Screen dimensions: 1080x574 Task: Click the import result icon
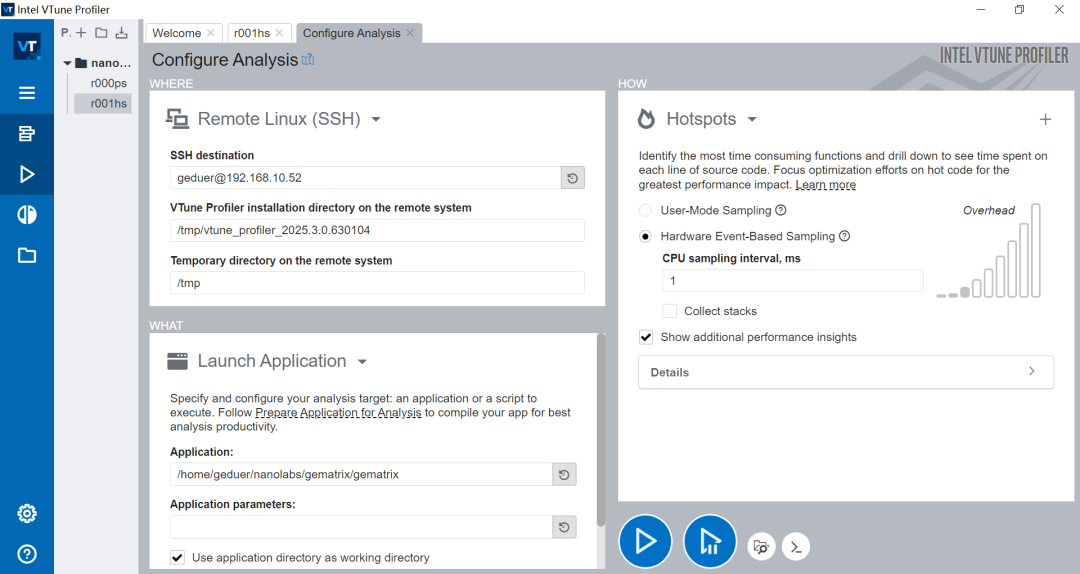(x=122, y=32)
